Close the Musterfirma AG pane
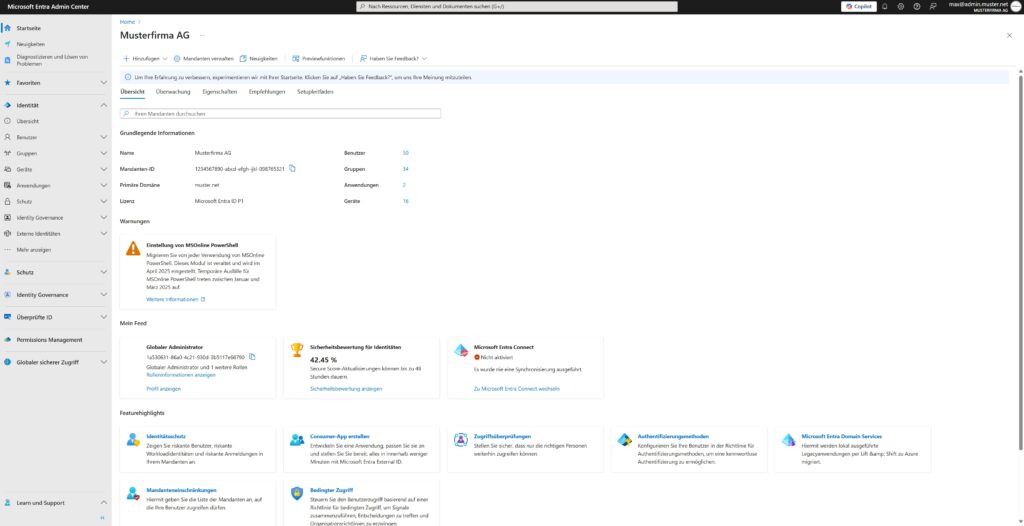Viewport: 1024px width, 526px height. 1009,35
